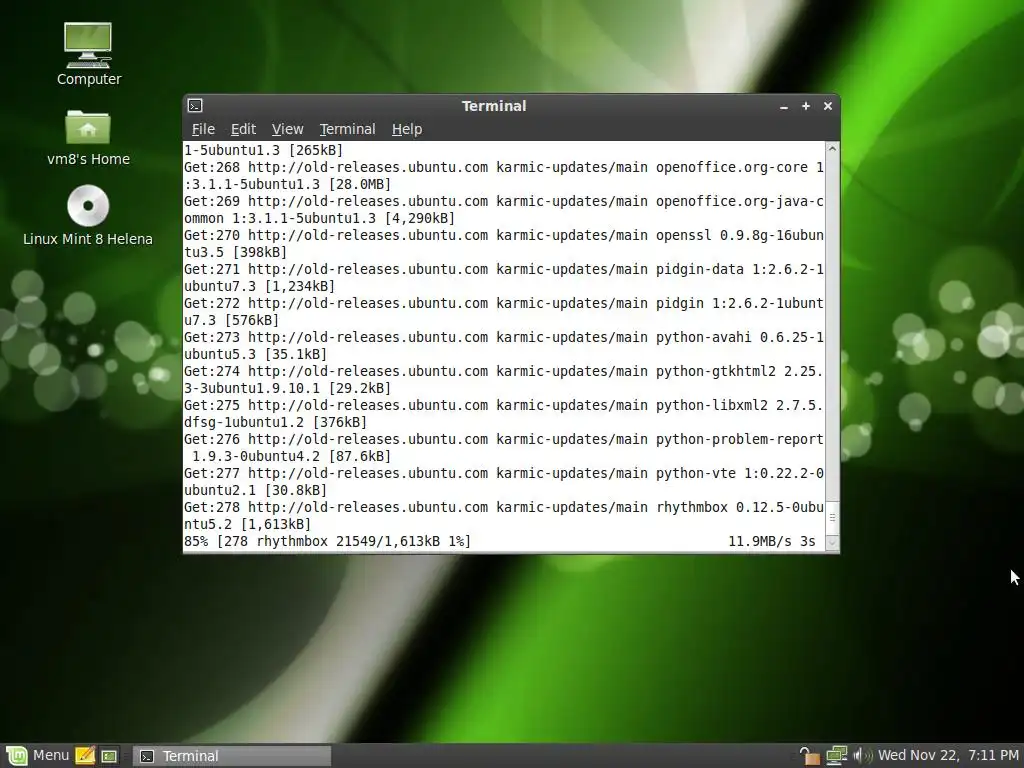
Task: Close the Terminal window
Action: click(x=827, y=106)
